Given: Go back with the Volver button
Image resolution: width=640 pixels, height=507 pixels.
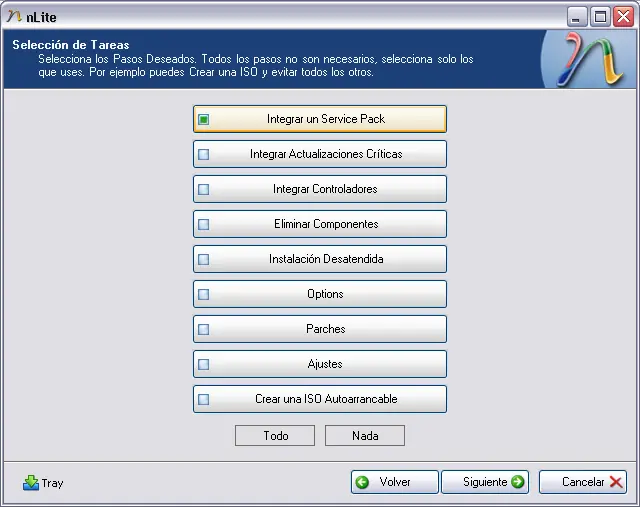Looking at the screenshot, I should click(395, 482).
